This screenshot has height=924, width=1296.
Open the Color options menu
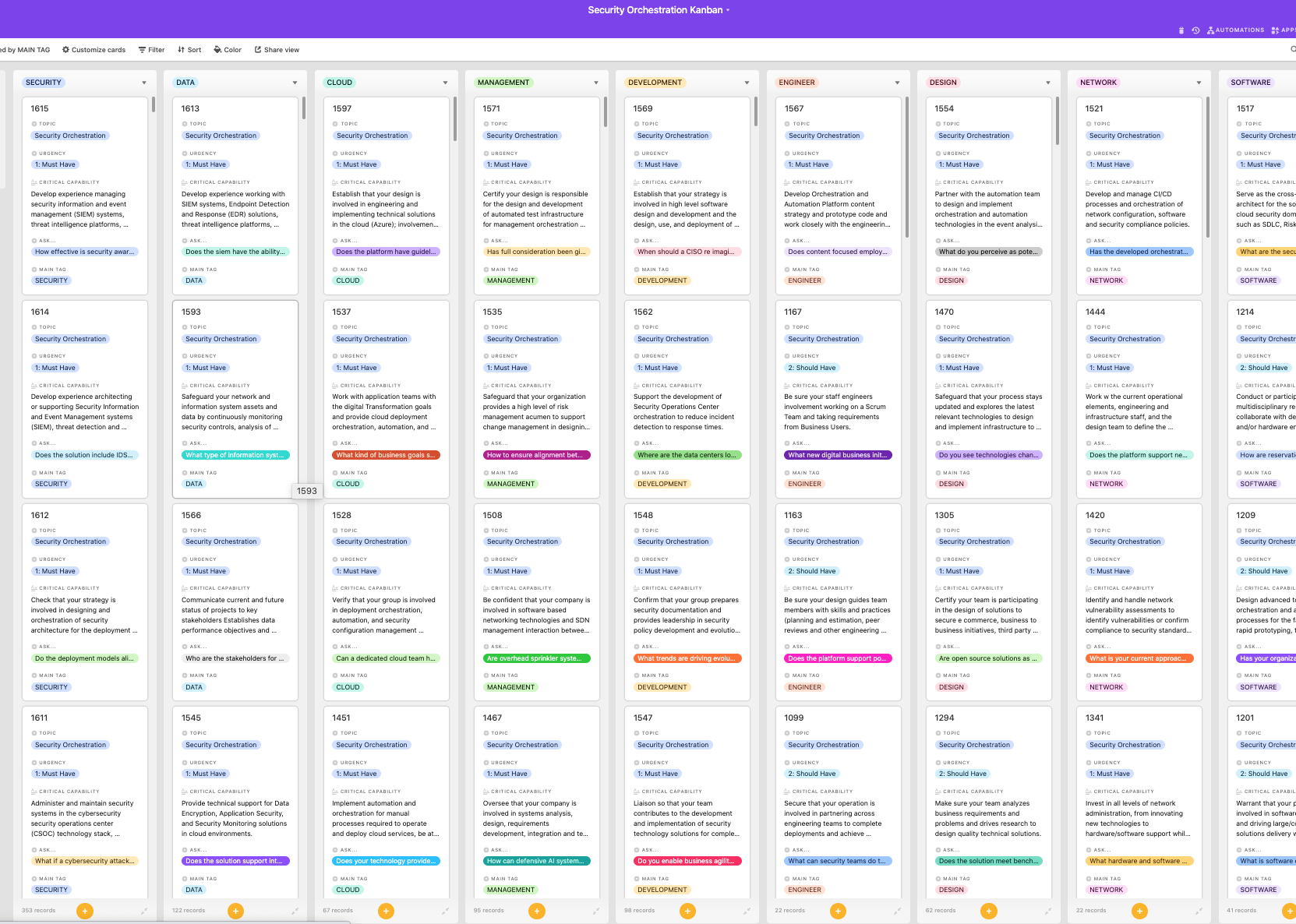228,50
